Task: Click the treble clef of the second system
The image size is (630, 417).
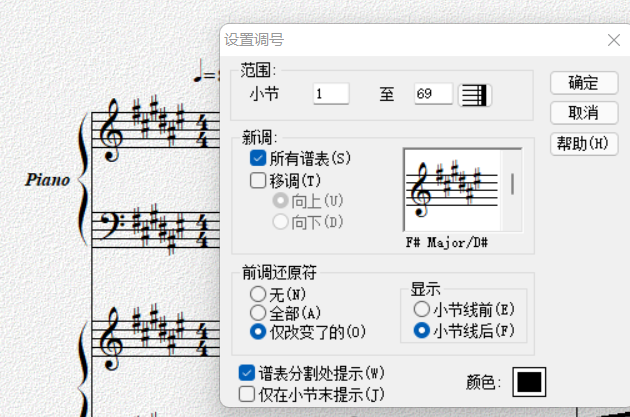Action: (111, 338)
